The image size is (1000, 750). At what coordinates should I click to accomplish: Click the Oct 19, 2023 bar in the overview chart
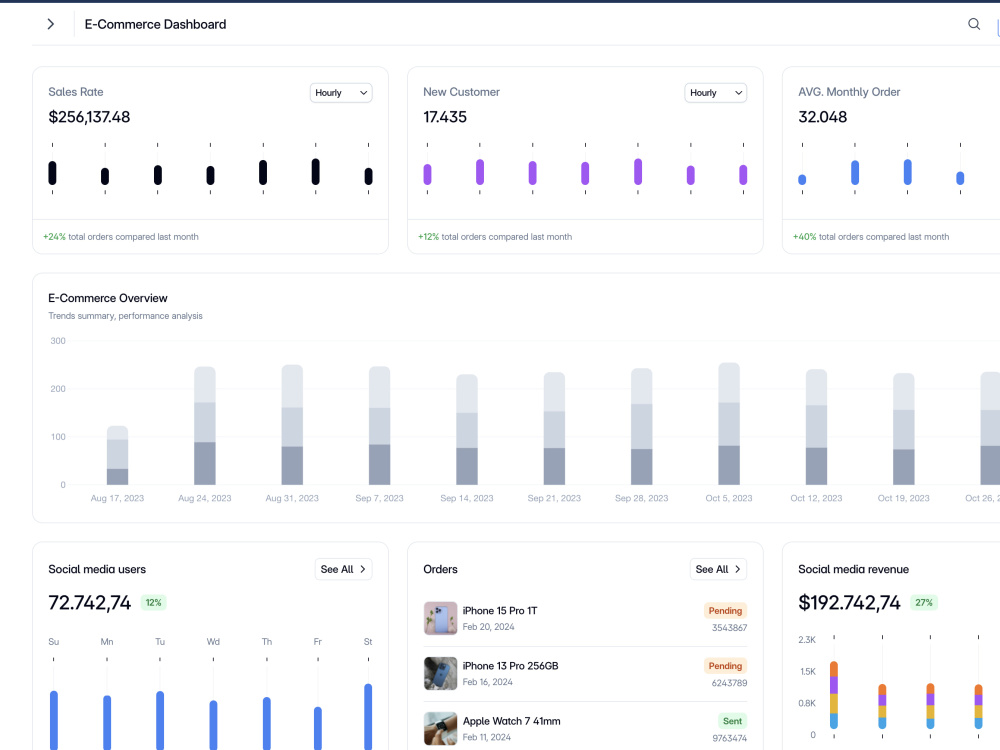[x=904, y=429]
